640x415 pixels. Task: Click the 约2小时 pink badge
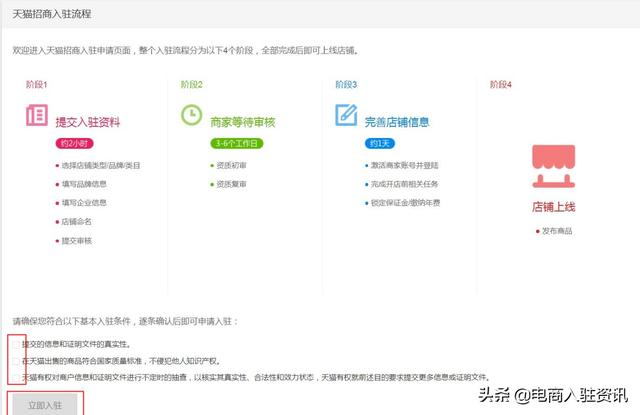74,144
